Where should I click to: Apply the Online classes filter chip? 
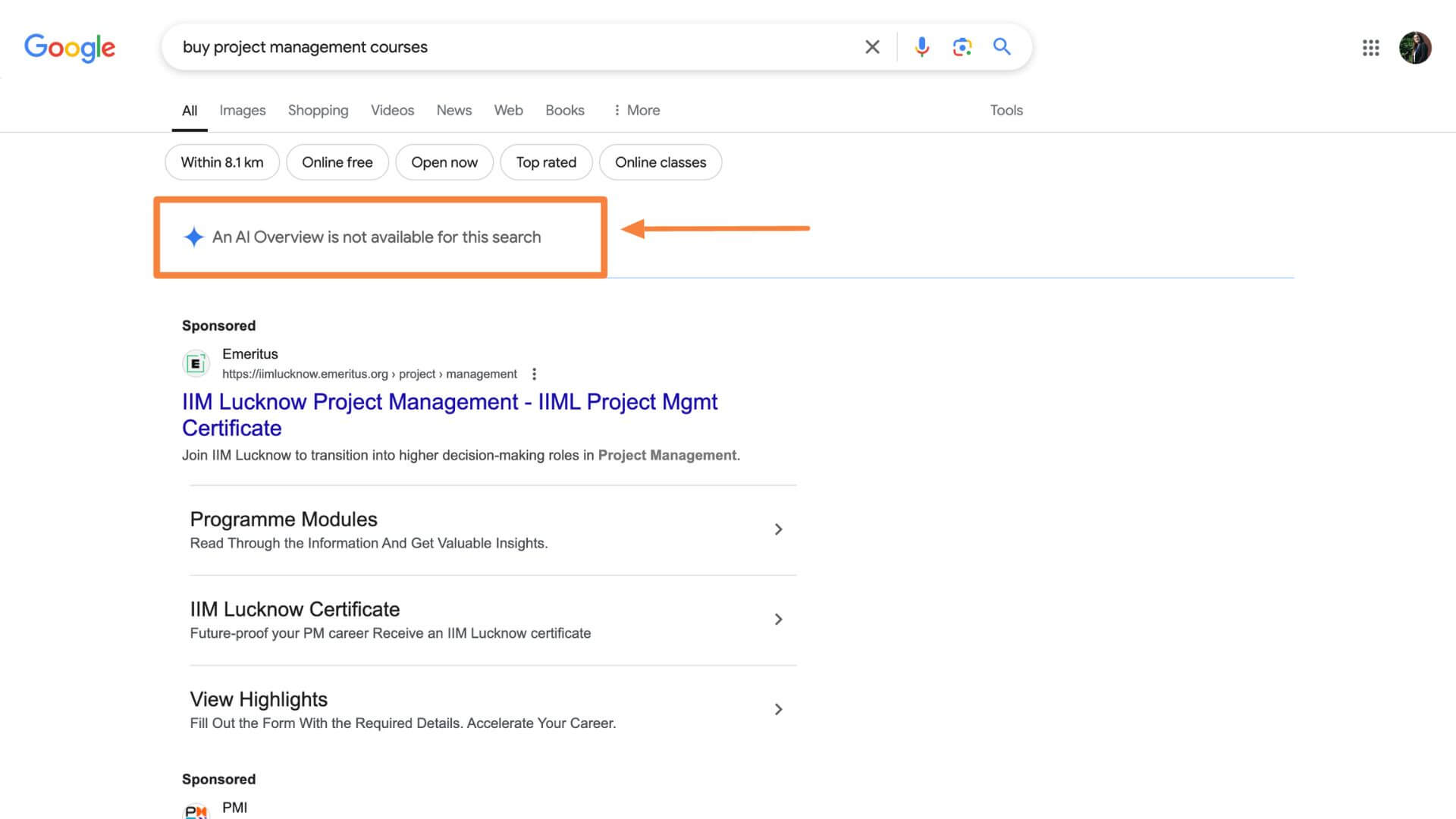pos(661,162)
